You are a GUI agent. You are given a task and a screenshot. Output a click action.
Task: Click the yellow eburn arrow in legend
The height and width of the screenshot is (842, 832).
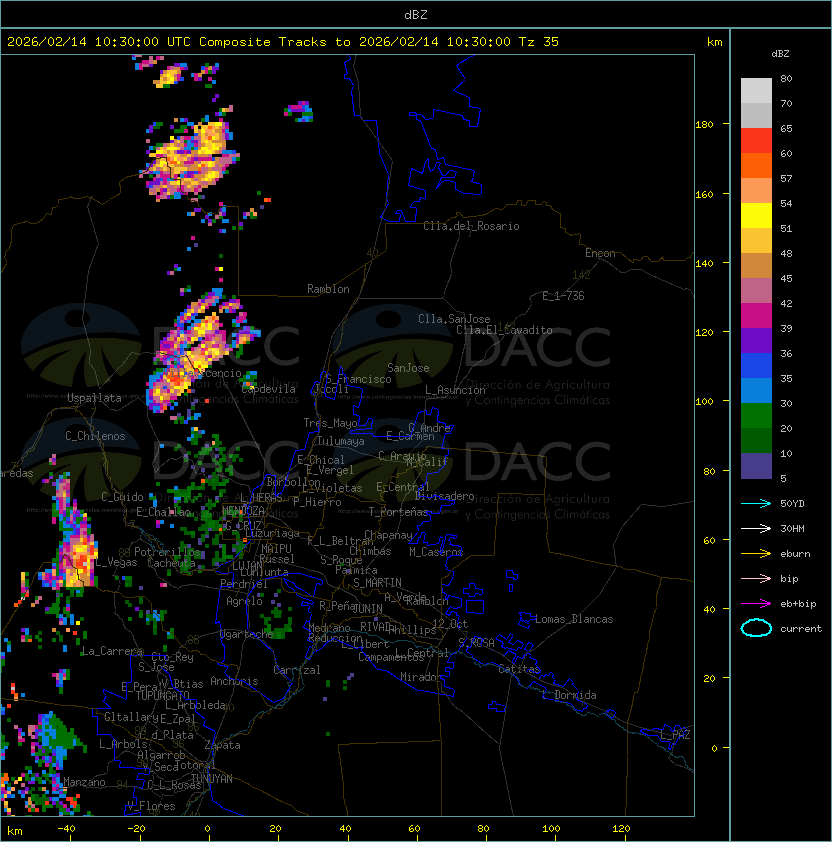[756, 554]
